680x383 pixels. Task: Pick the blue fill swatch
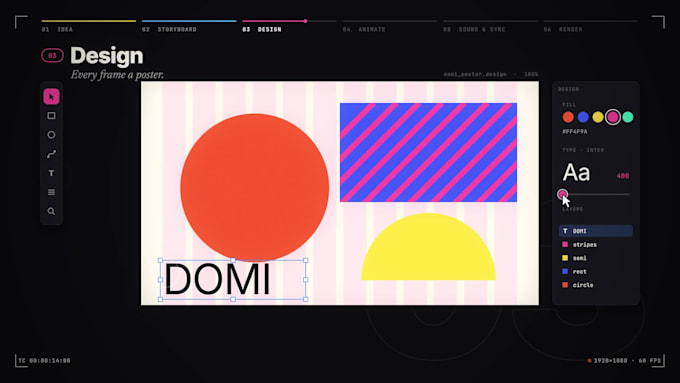point(583,117)
